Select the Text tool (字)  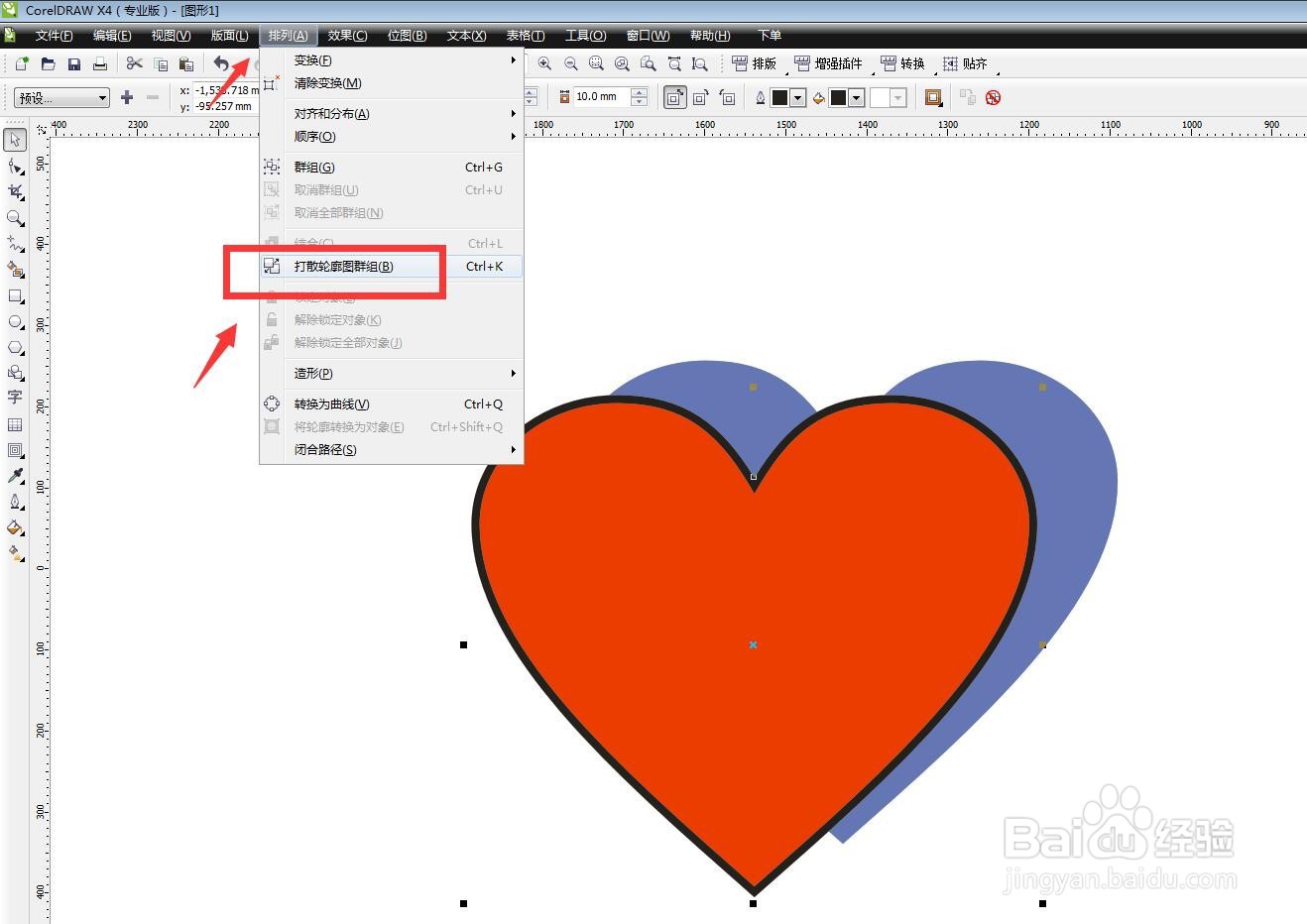(15, 398)
